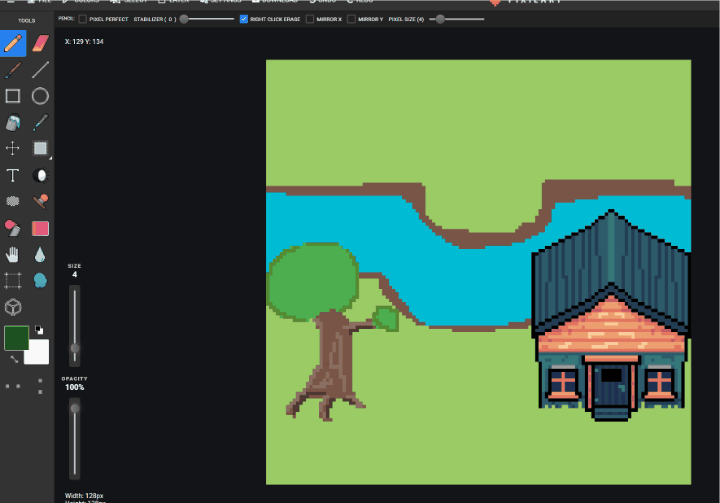This screenshot has height=503, width=720.
Task: Select the Text tool
Action: pos(13,175)
